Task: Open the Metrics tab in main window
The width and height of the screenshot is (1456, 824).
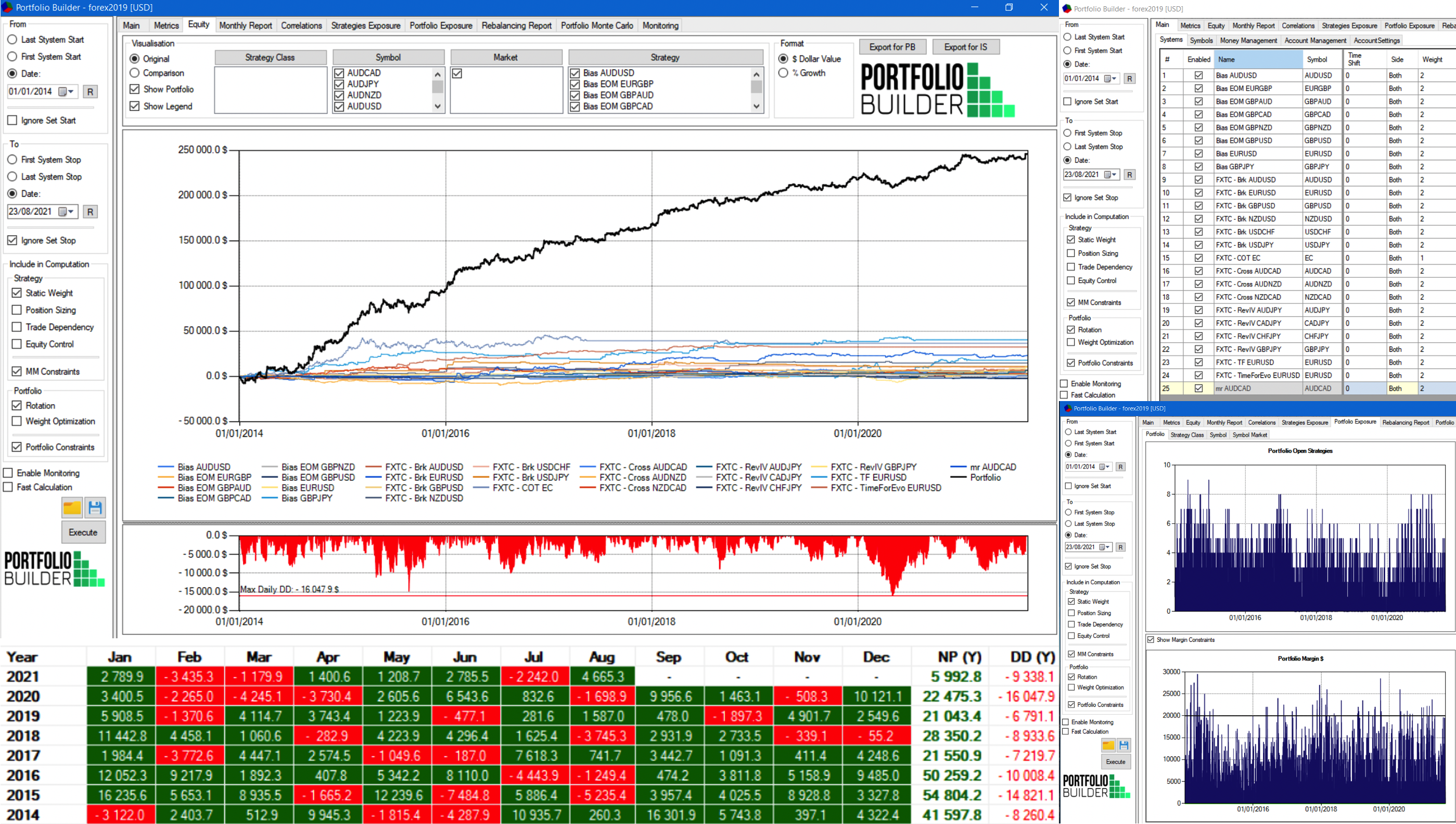Action: coord(166,25)
